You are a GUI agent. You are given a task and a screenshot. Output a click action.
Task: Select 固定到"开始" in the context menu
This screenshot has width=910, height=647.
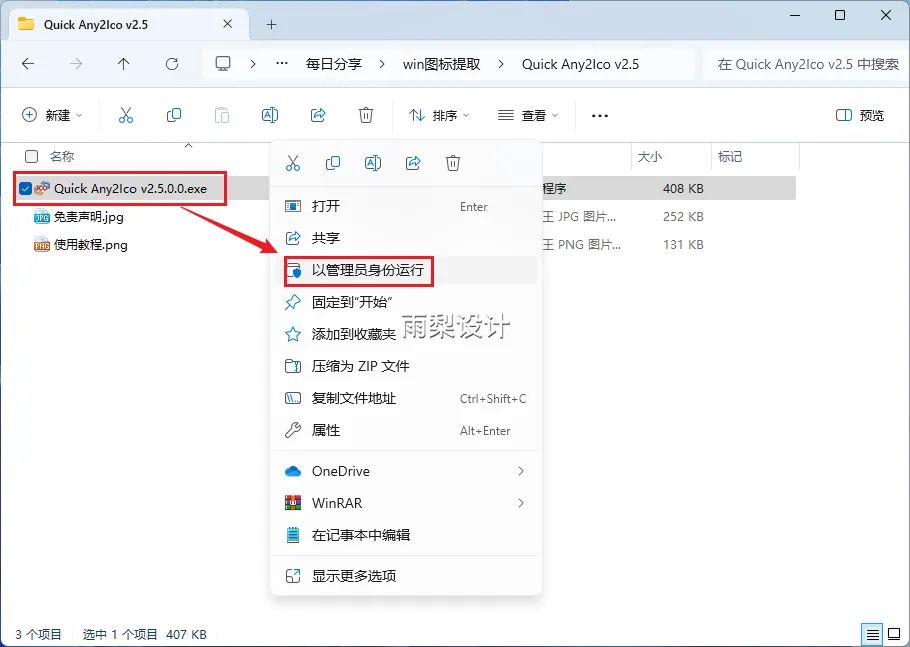pyautogui.click(x=406, y=302)
